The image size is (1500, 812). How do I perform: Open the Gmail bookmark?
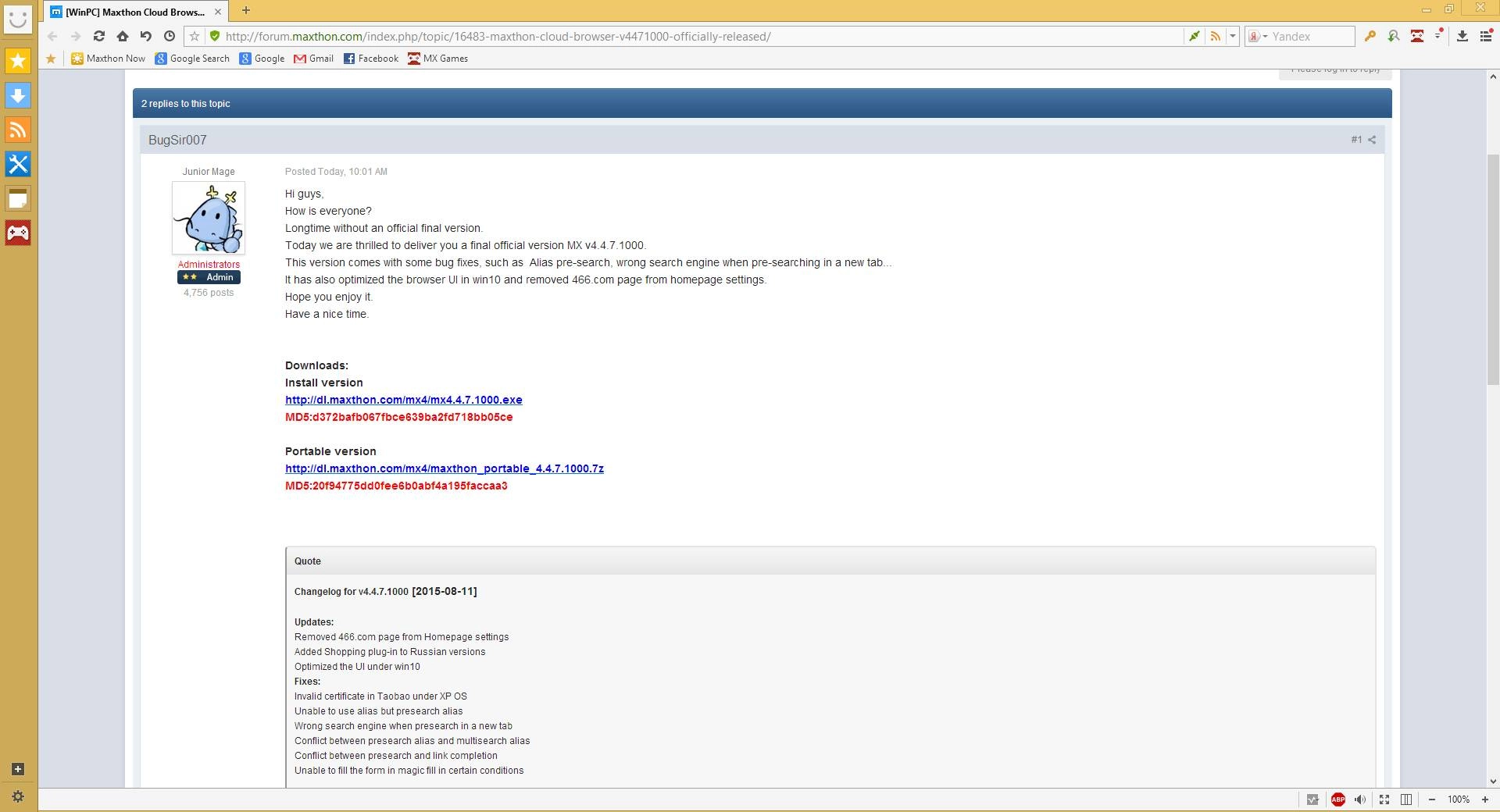pyautogui.click(x=313, y=59)
